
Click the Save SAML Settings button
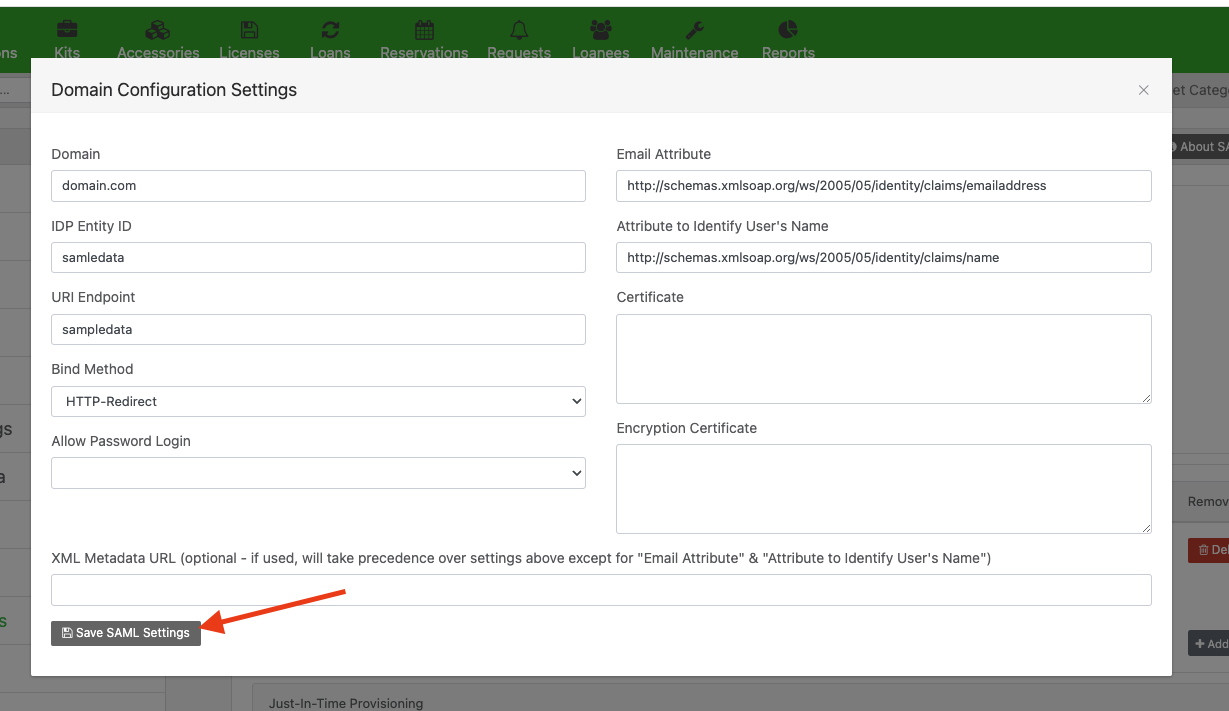[125, 633]
